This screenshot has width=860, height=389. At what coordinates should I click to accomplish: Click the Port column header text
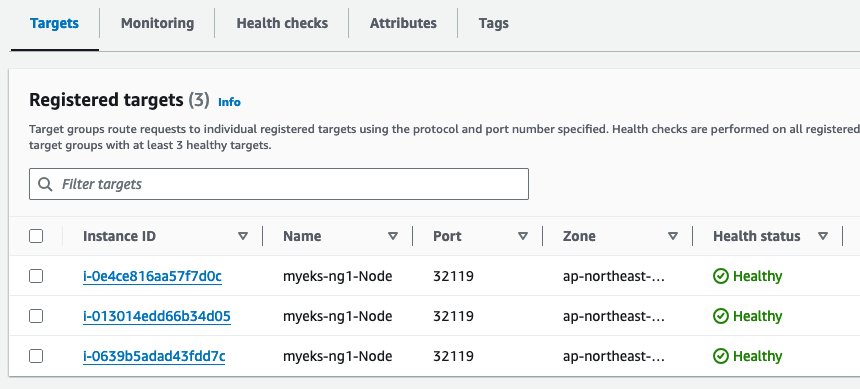448,236
